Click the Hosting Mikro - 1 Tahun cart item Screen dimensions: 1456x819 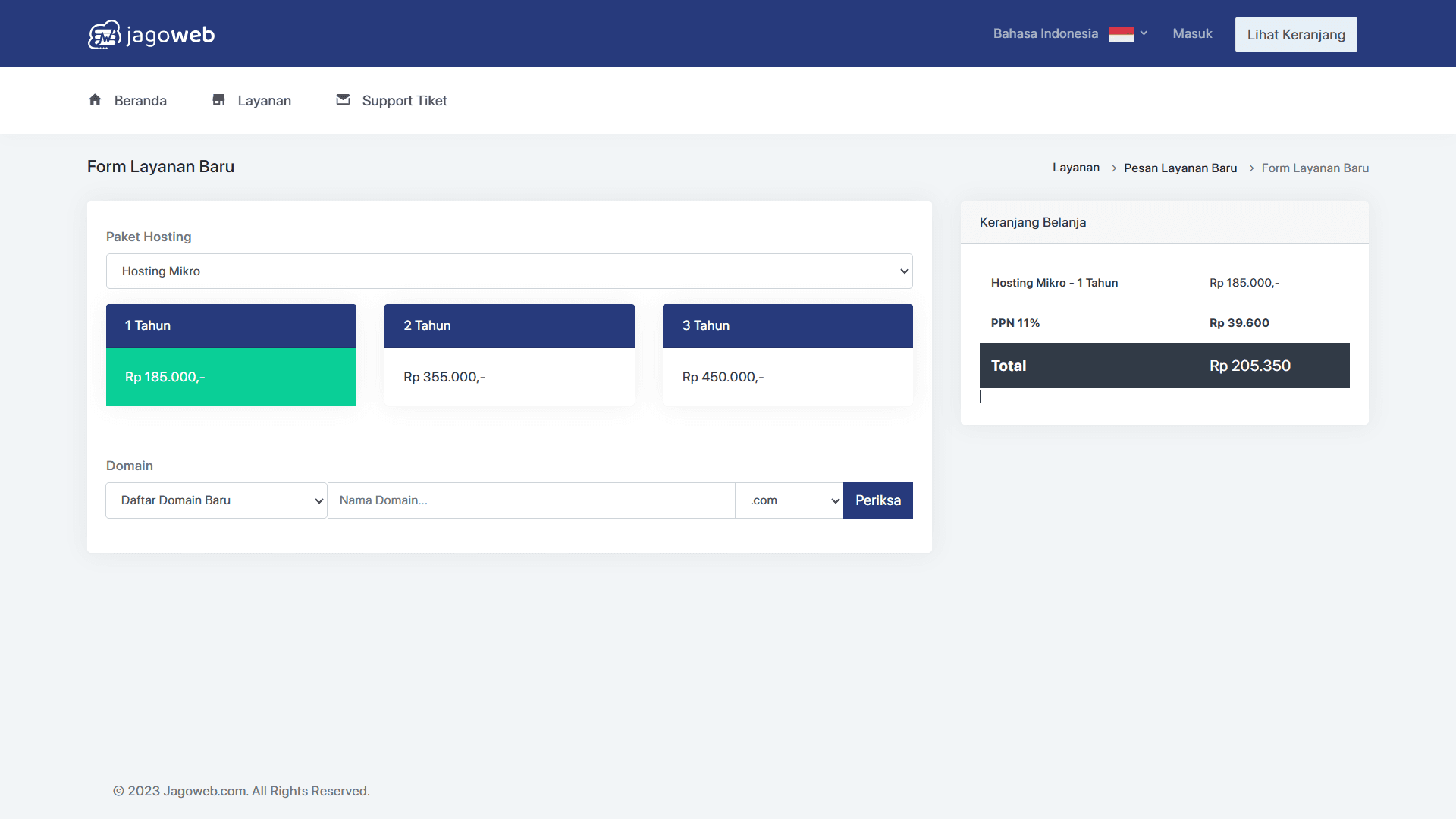tap(1054, 283)
